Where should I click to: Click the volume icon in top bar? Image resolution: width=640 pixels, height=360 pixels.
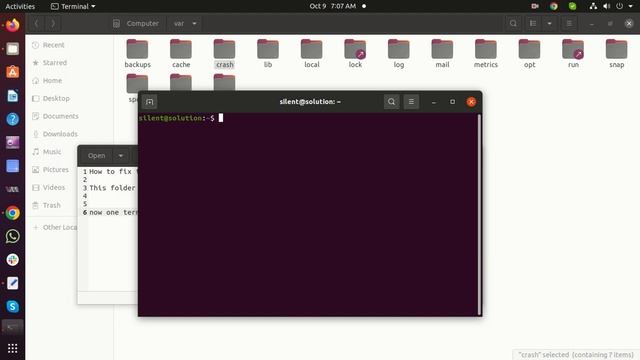pyautogui.click(x=607, y=6)
